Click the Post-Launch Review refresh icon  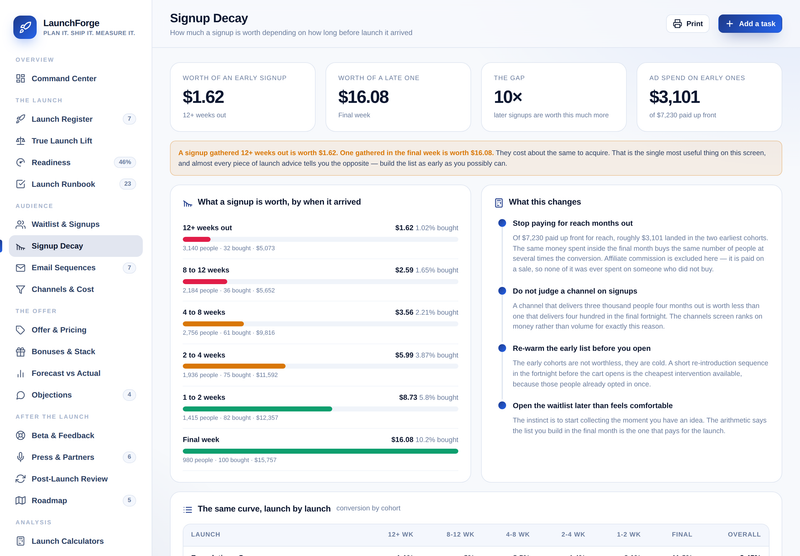coord(20,479)
